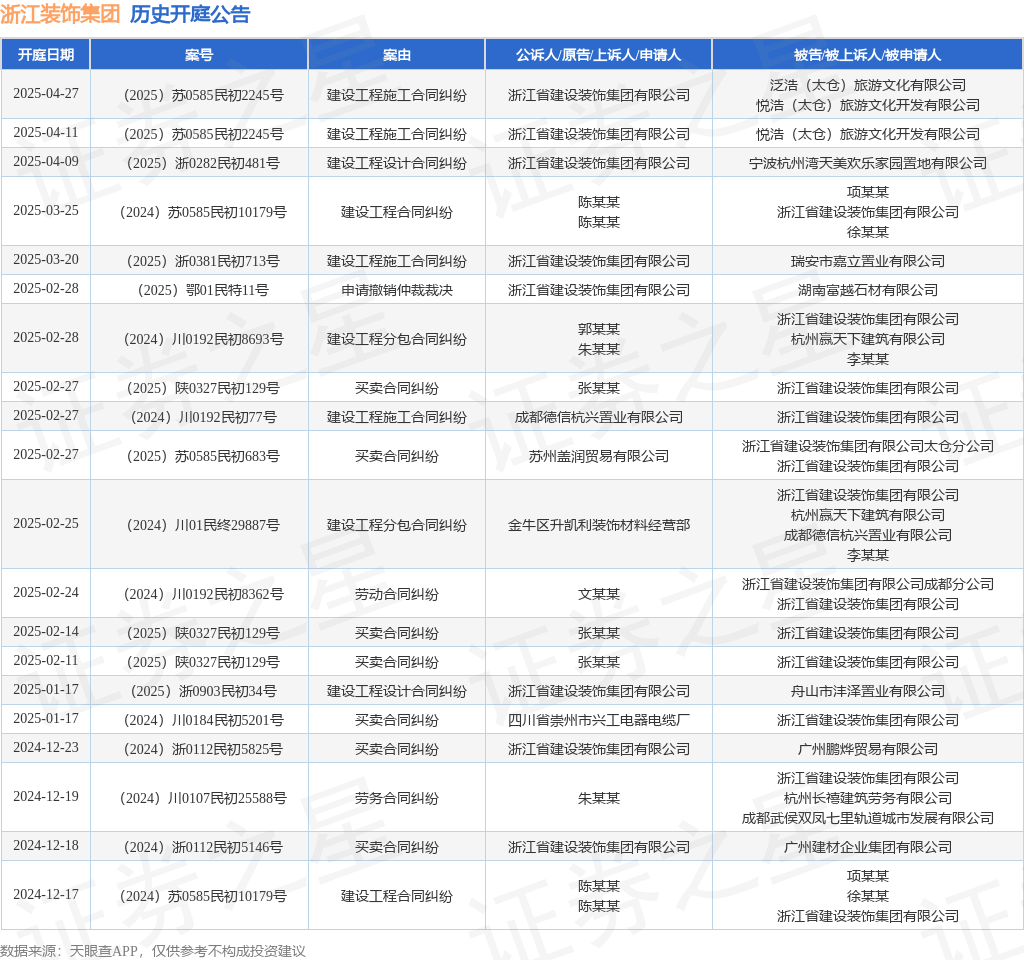Select the 公诉人/原告/上诉人/申请人 column header
This screenshot has height=960, width=1024.
tap(598, 55)
